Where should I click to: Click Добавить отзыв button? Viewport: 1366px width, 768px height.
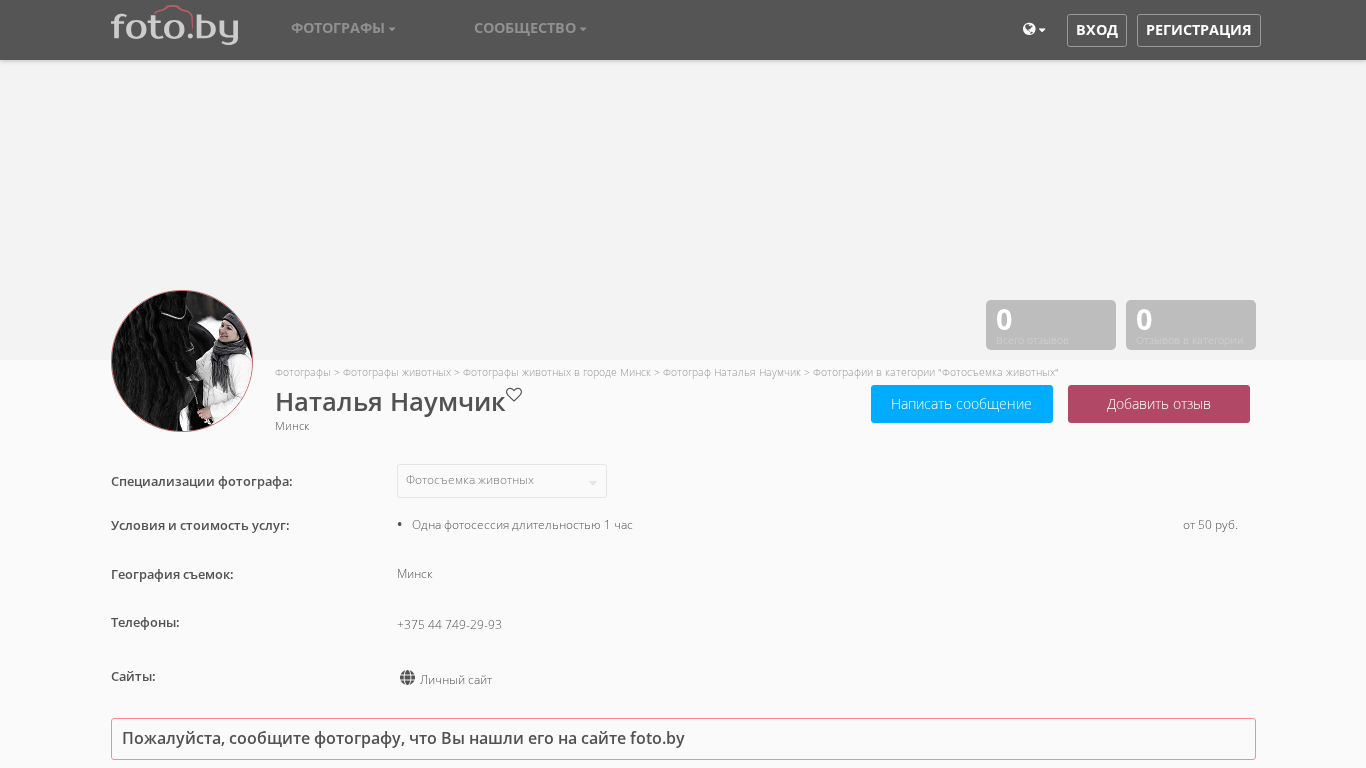(1159, 404)
